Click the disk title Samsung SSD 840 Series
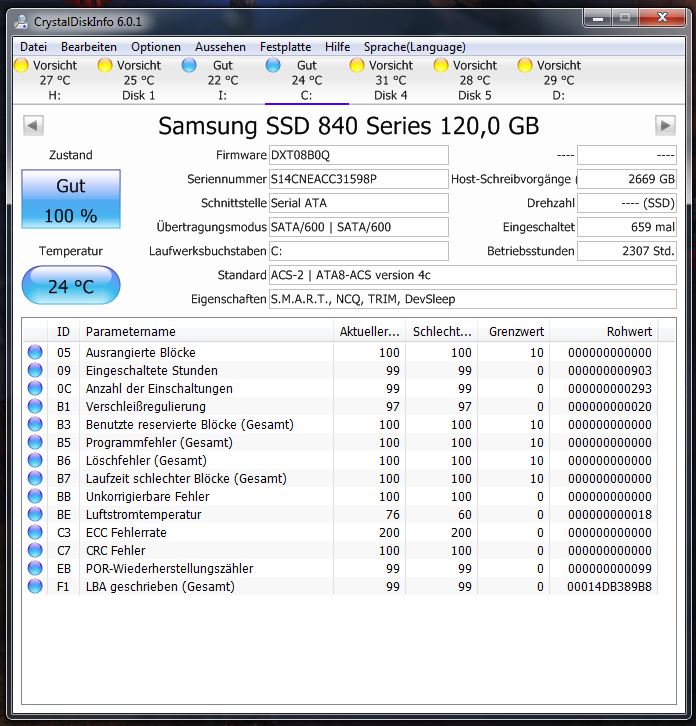This screenshot has height=726, width=696. (x=349, y=126)
